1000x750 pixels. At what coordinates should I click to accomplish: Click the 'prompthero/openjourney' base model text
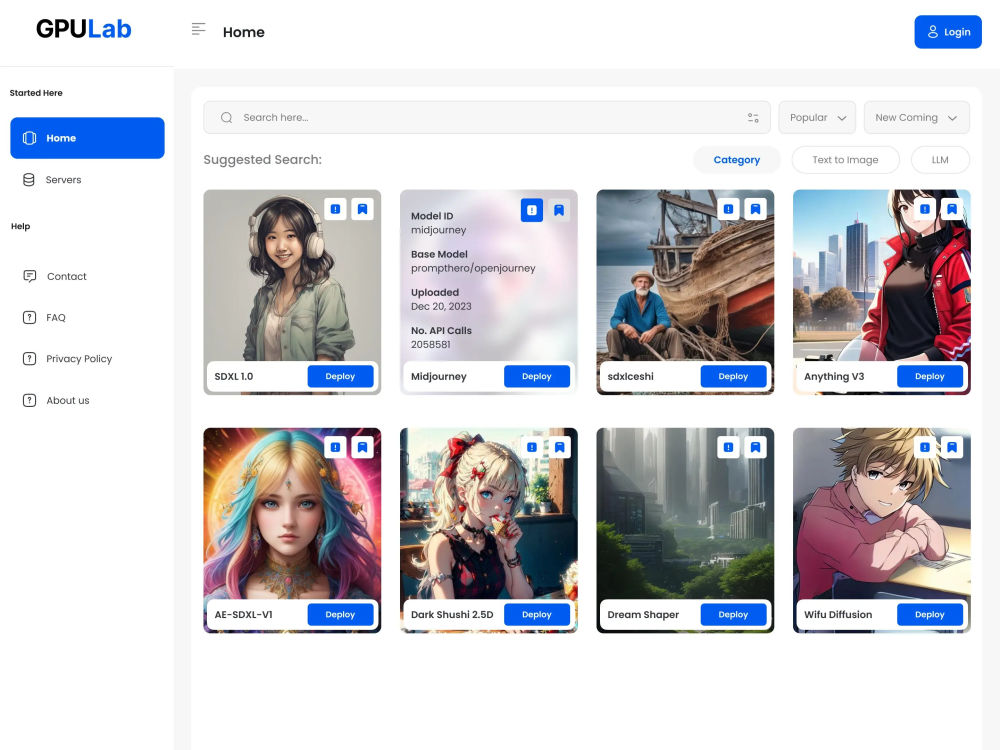(x=473, y=268)
